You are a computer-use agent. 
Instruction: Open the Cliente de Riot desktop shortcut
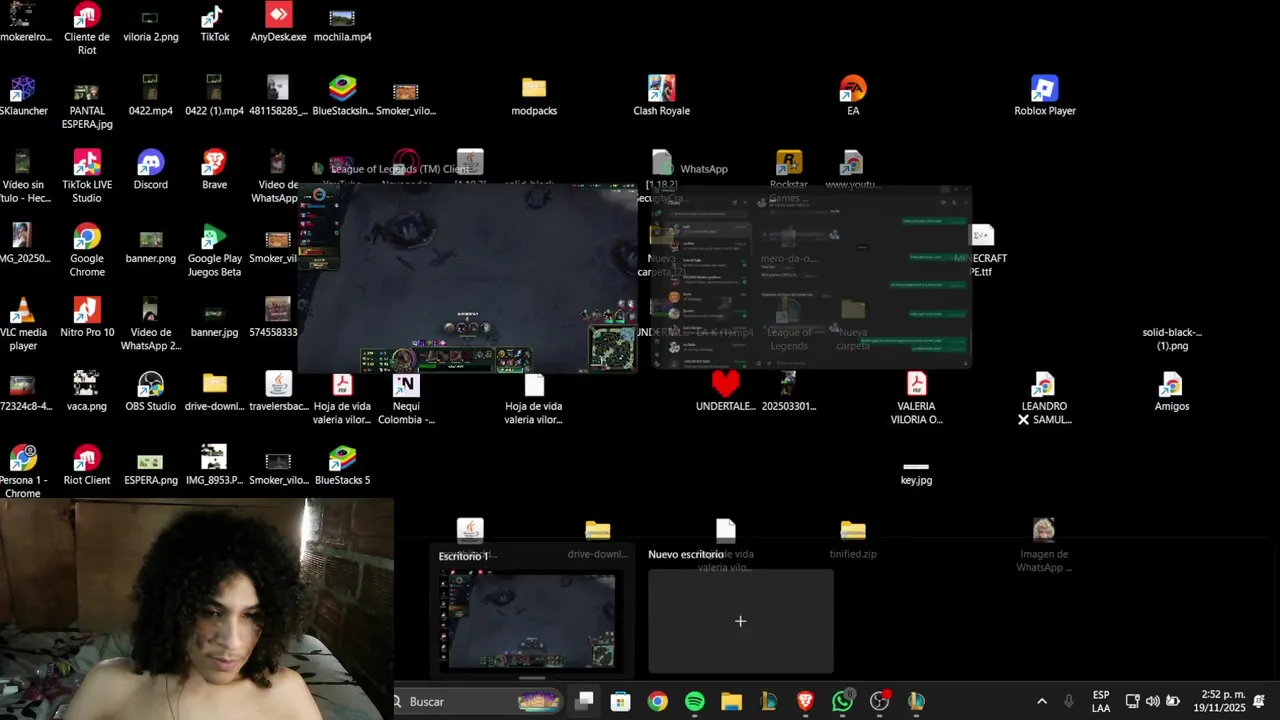tap(87, 28)
